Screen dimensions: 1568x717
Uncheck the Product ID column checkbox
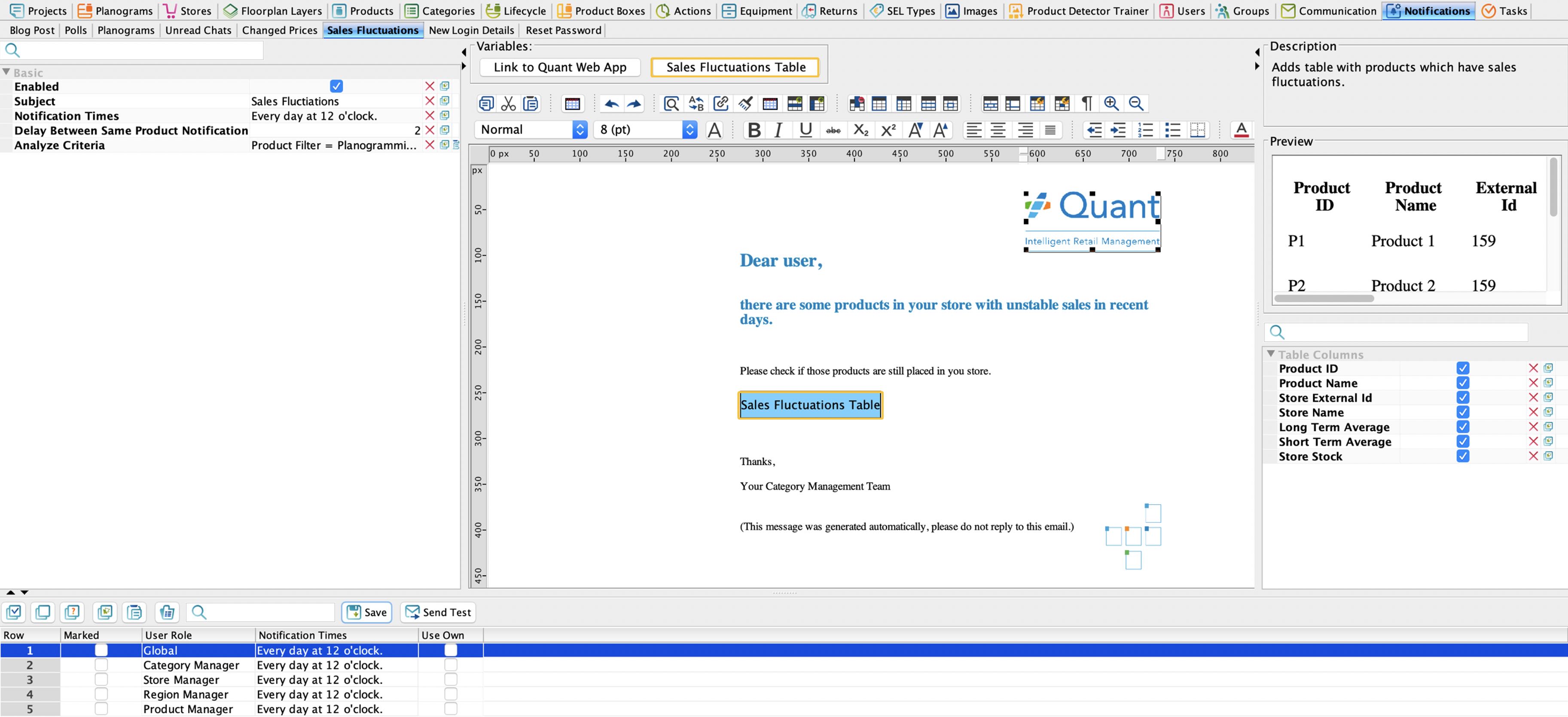point(1463,368)
